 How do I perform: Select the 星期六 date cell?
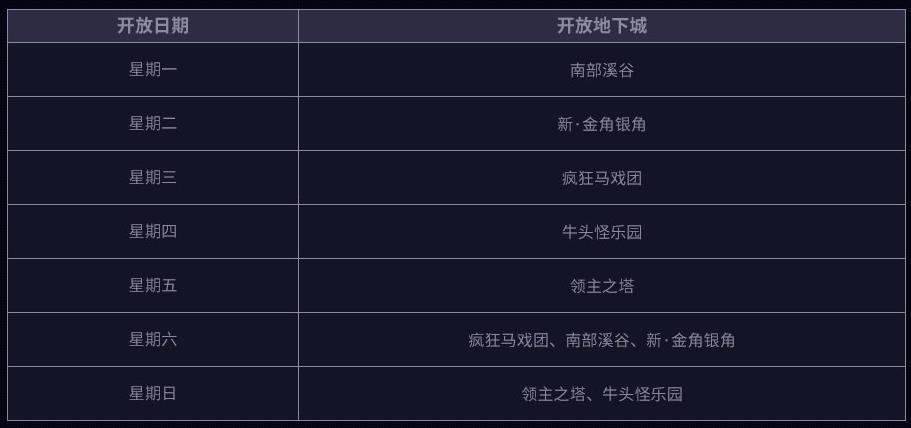click(152, 340)
